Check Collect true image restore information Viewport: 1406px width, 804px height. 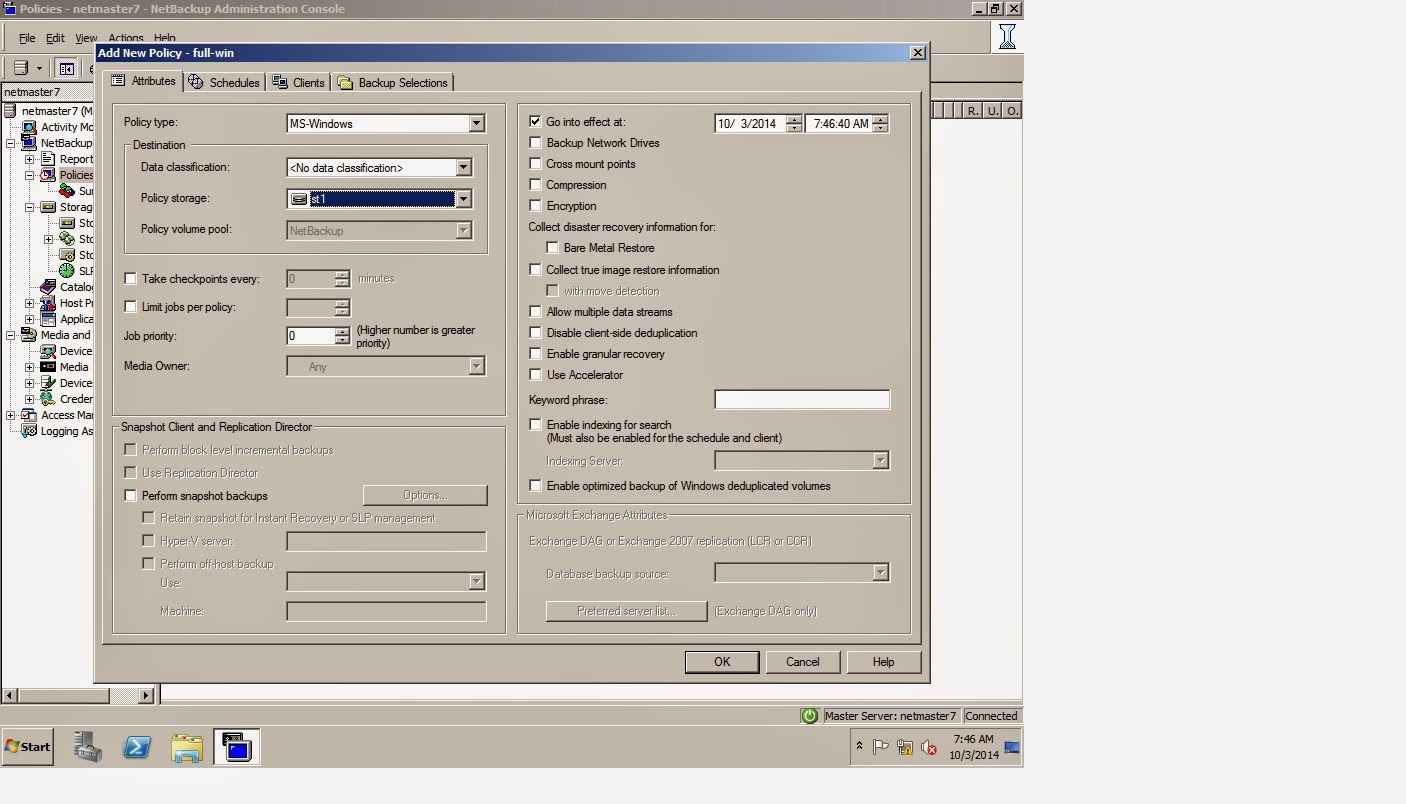pyautogui.click(x=536, y=269)
